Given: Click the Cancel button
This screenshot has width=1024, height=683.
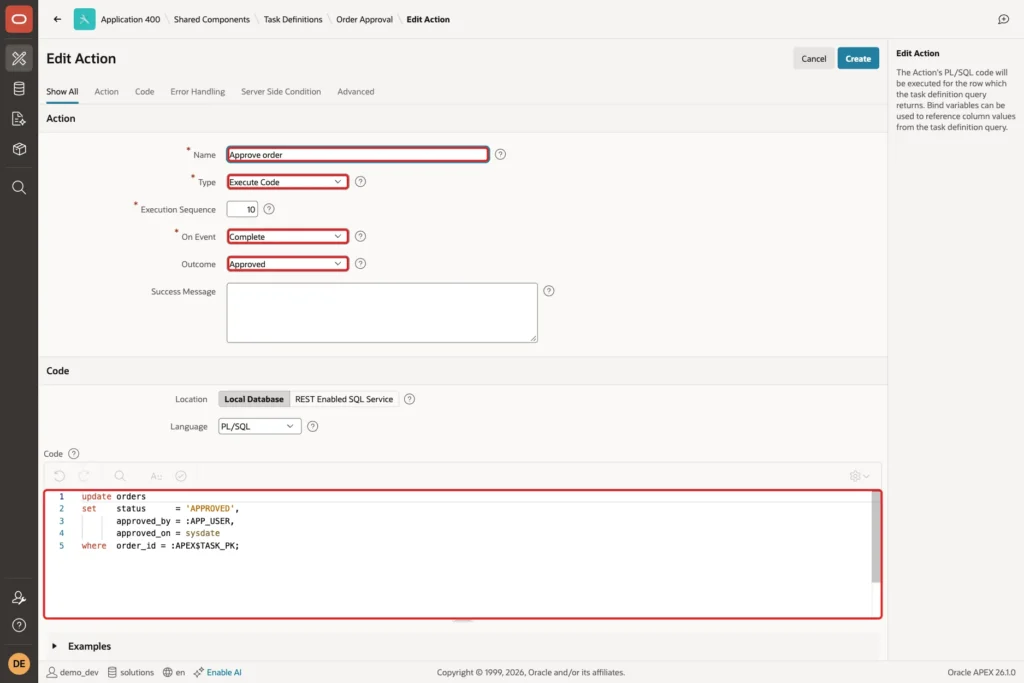Looking at the screenshot, I should (x=814, y=58).
